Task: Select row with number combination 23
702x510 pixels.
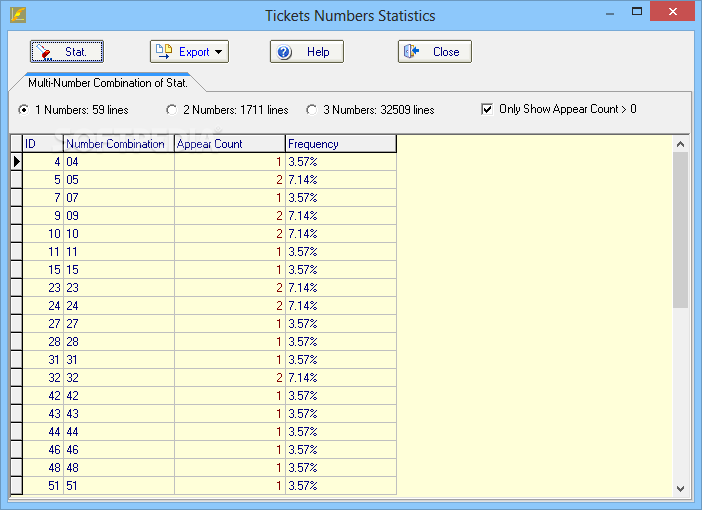Action: 209,287
